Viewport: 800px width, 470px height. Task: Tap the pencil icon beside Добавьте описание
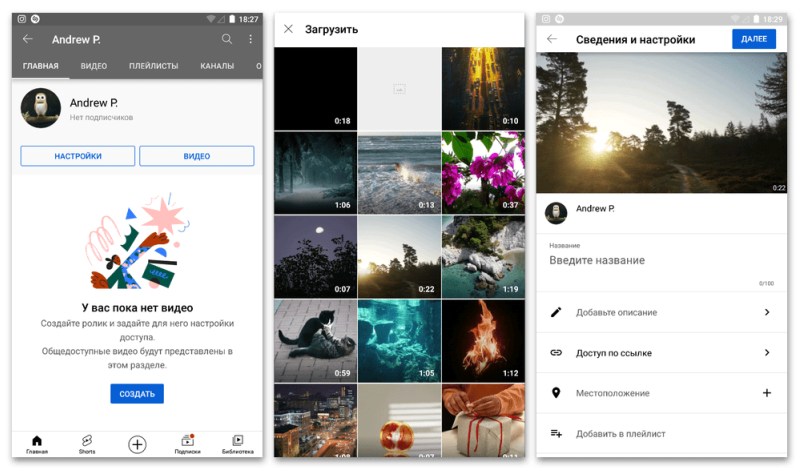[x=556, y=312]
